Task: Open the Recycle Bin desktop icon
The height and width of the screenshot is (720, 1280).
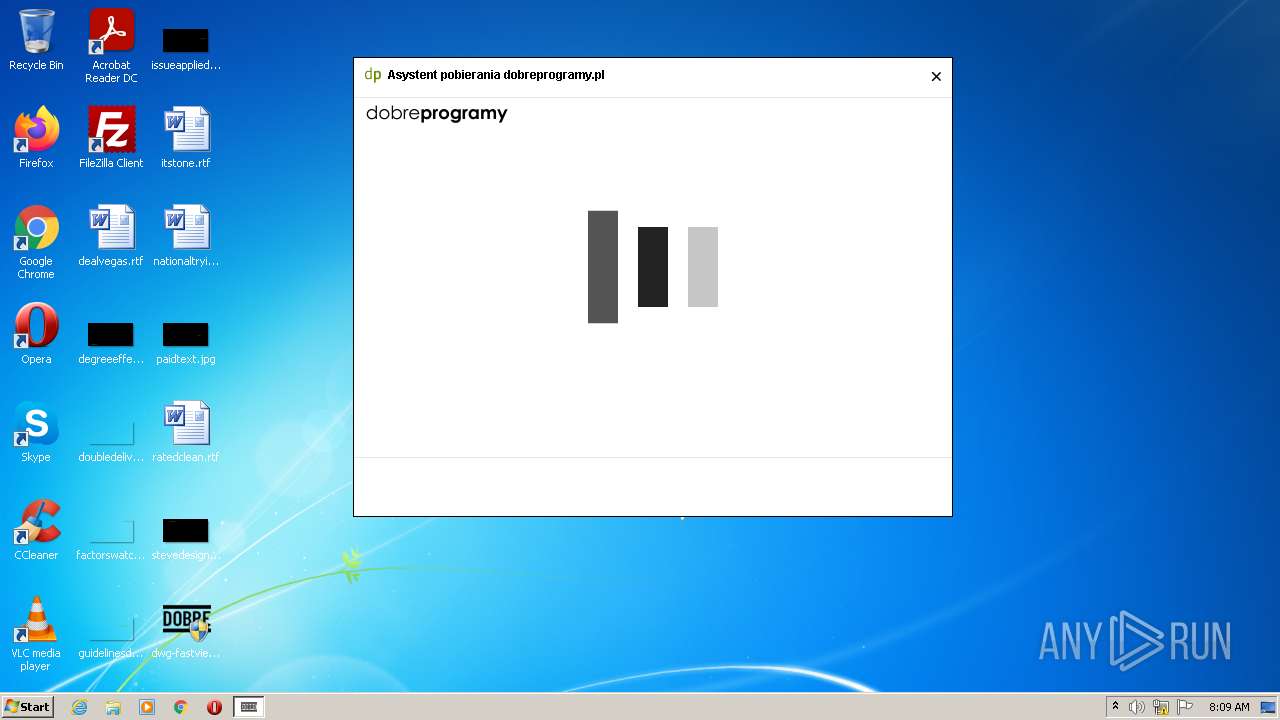Action: (36, 40)
